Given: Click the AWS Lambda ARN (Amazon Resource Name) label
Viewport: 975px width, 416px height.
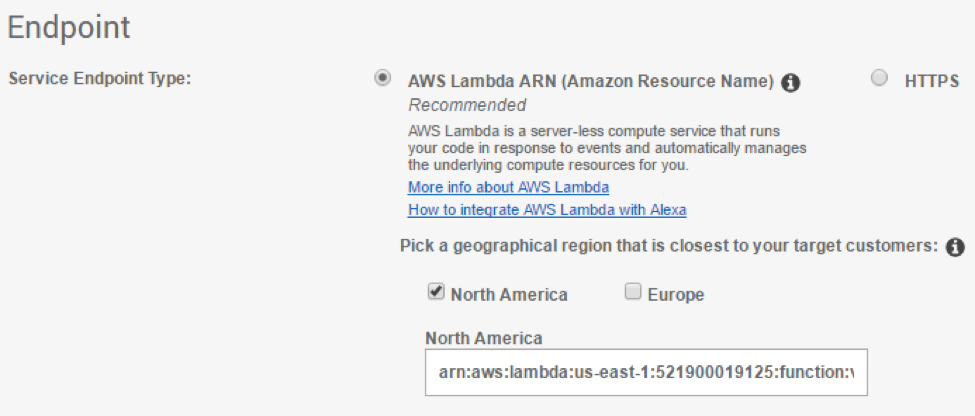Looking at the screenshot, I should tap(590, 82).
